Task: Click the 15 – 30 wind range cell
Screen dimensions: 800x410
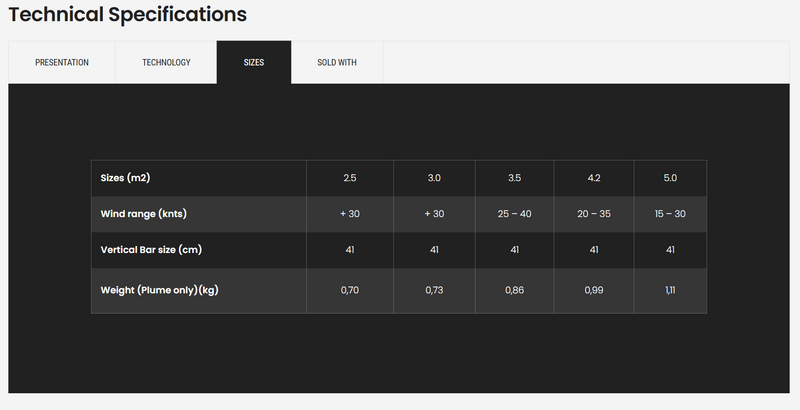Action: click(670, 214)
